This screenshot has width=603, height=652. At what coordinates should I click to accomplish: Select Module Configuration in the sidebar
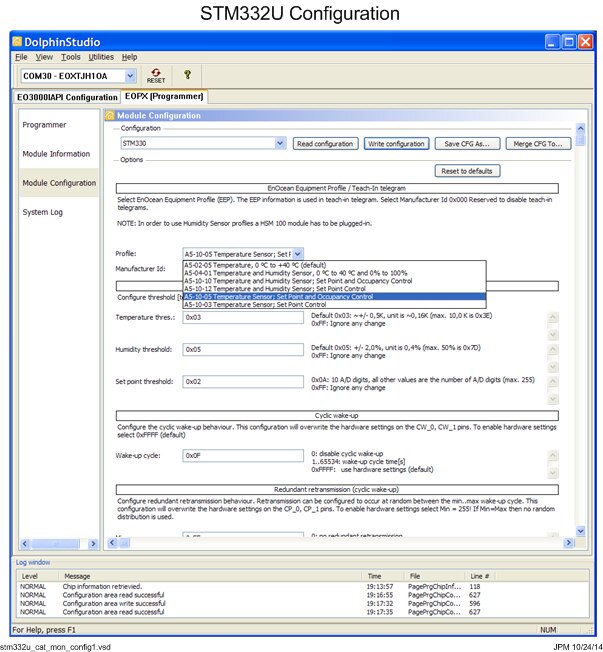59,183
